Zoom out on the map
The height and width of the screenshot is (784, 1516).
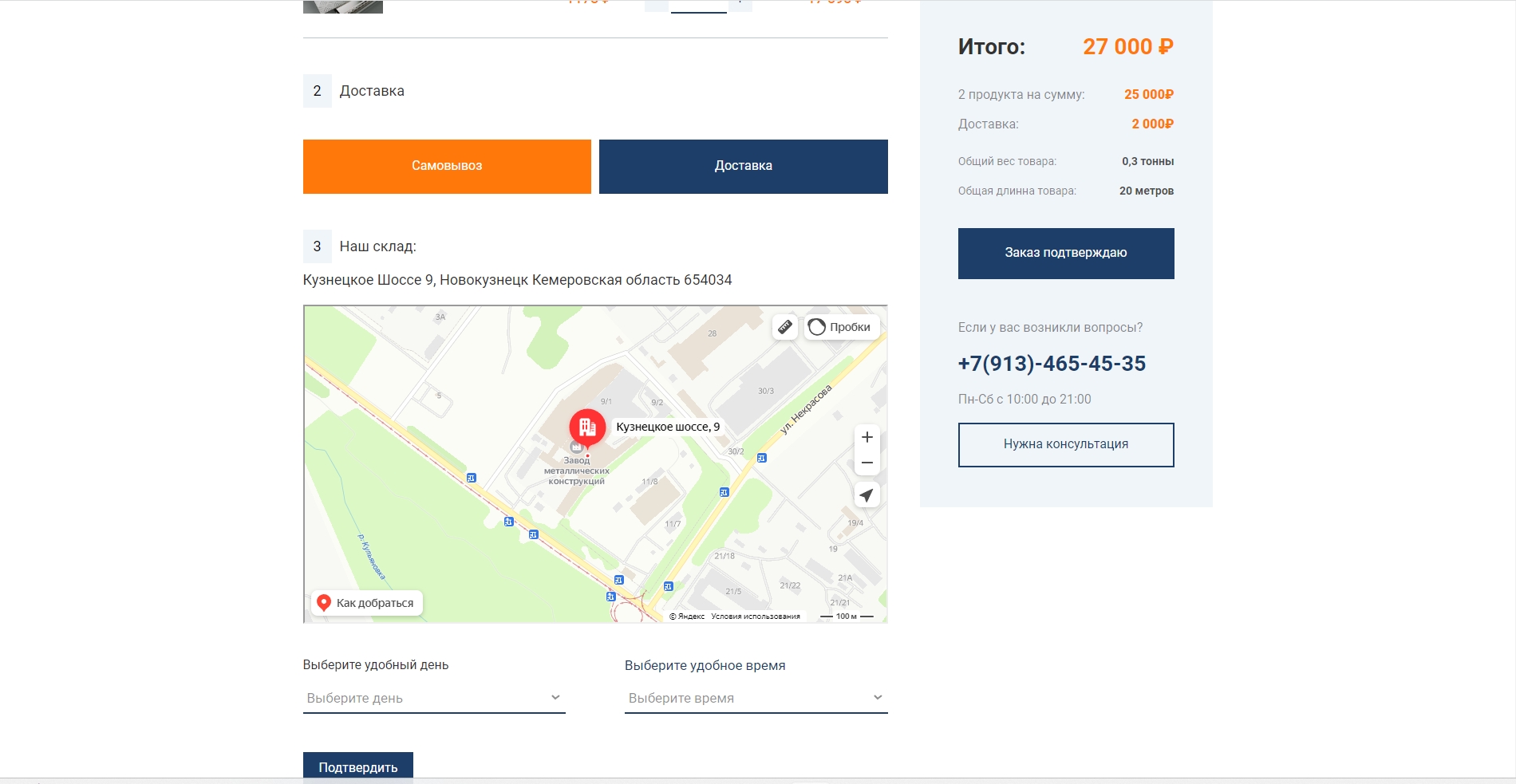tap(867, 463)
